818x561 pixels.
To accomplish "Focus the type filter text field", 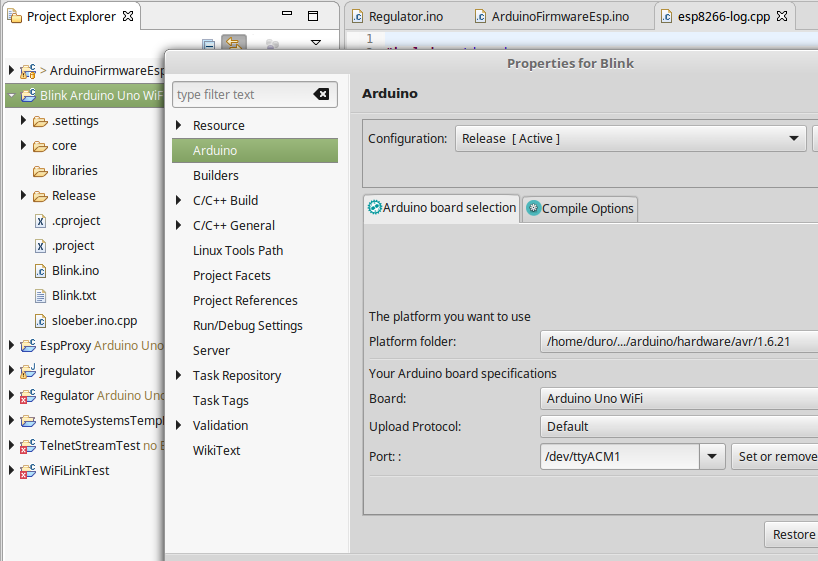I will (x=240, y=94).
